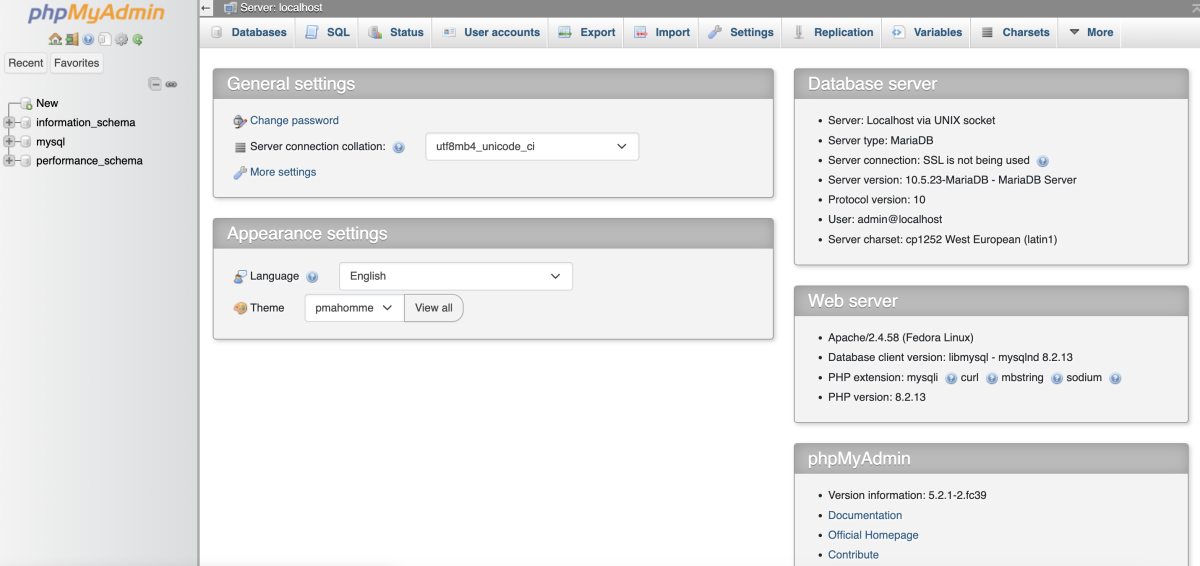Click the 'User: admin@localhost' text
Viewport: 1200px width, 566px height.
885,220
